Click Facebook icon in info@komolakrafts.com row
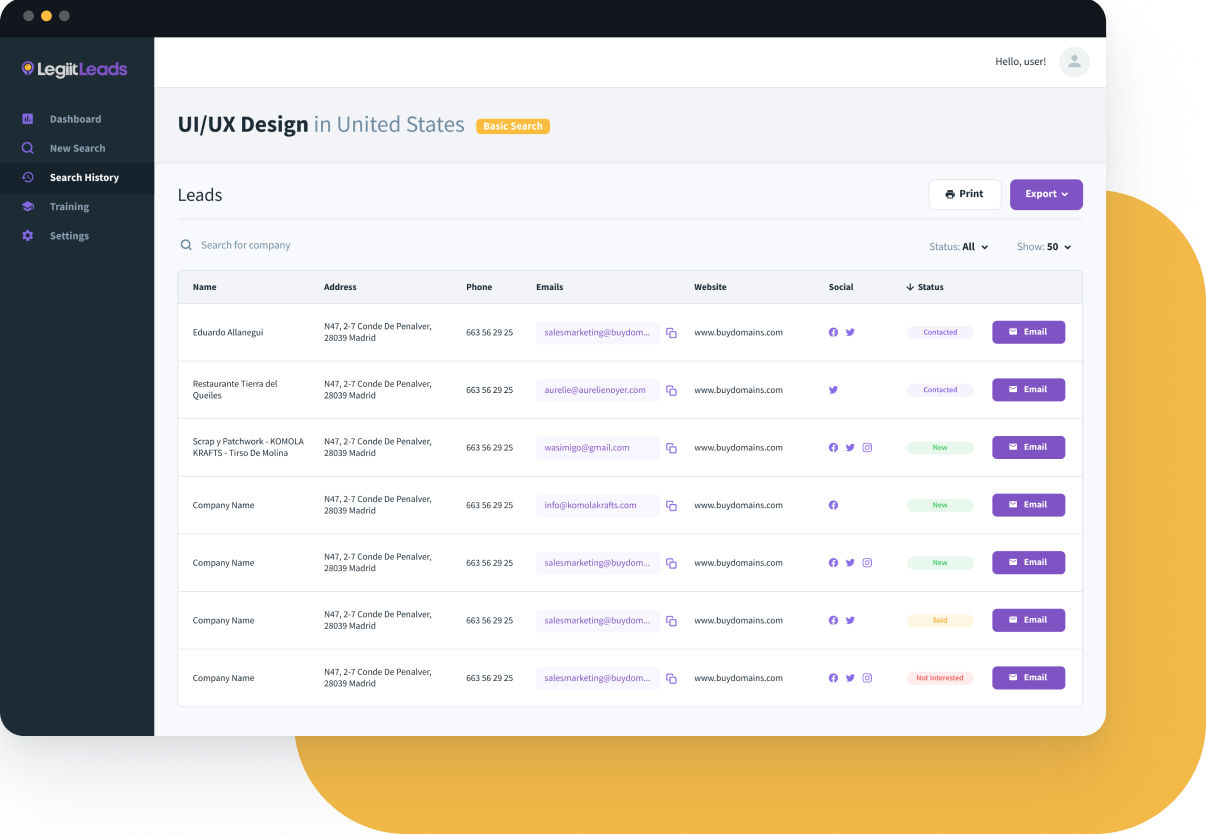Image resolution: width=1206 pixels, height=835 pixels. point(833,505)
